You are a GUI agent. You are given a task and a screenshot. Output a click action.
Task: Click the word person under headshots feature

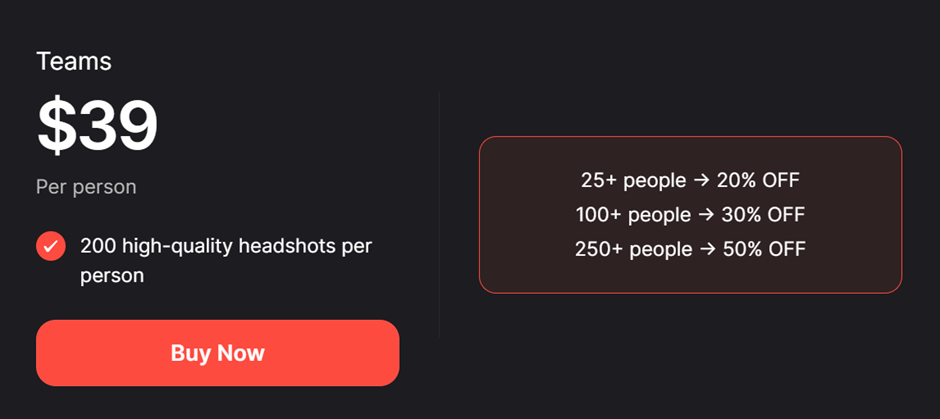click(x=112, y=276)
